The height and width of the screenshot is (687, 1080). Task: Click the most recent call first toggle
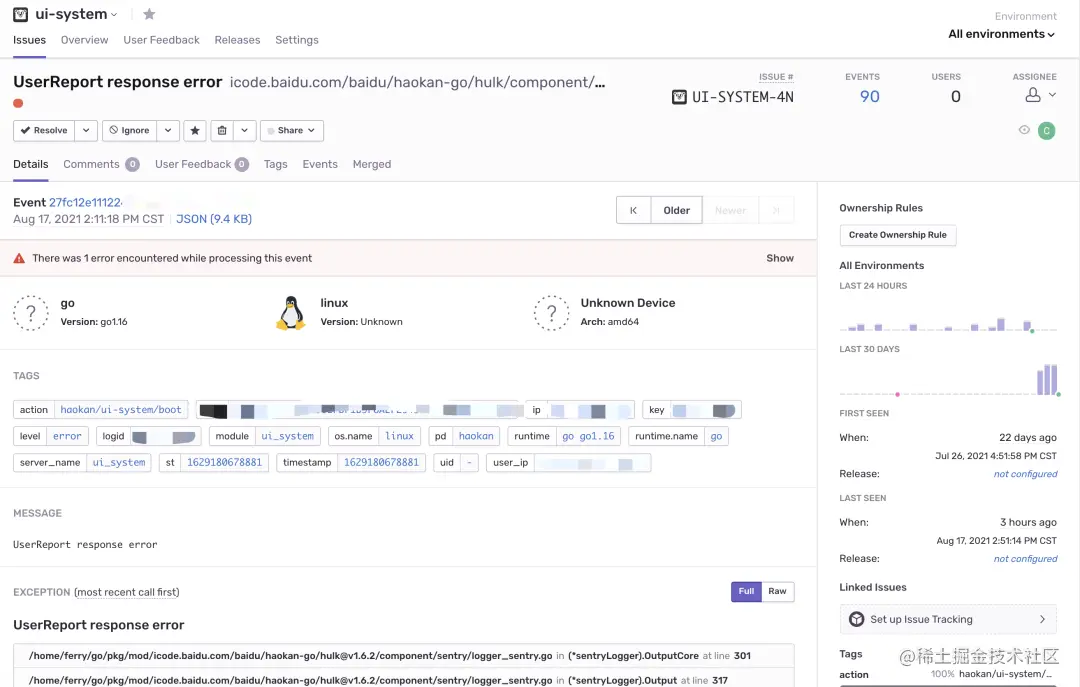coord(127,592)
